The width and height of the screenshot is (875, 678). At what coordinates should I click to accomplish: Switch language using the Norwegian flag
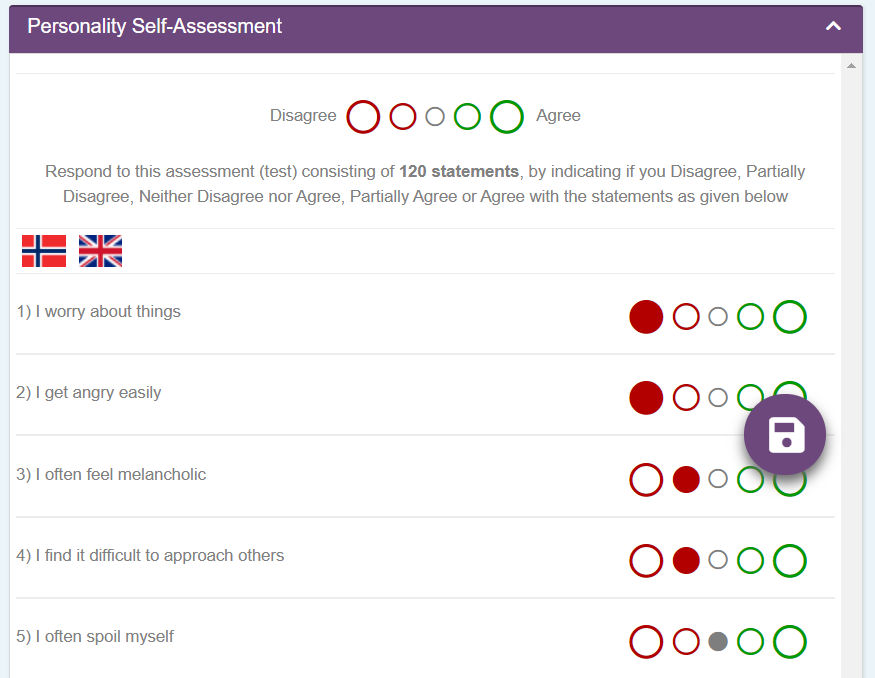point(44,251)
